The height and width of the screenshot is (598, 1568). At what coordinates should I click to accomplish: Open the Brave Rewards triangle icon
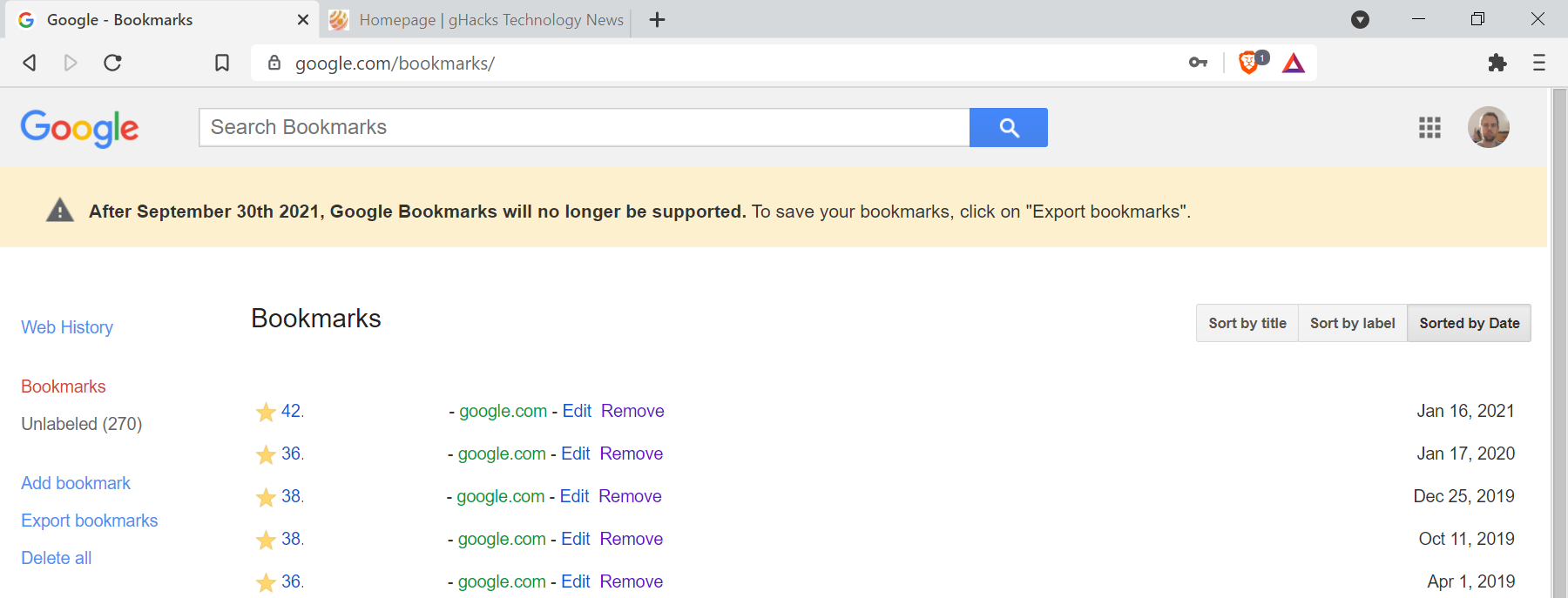pos(1294,63)
